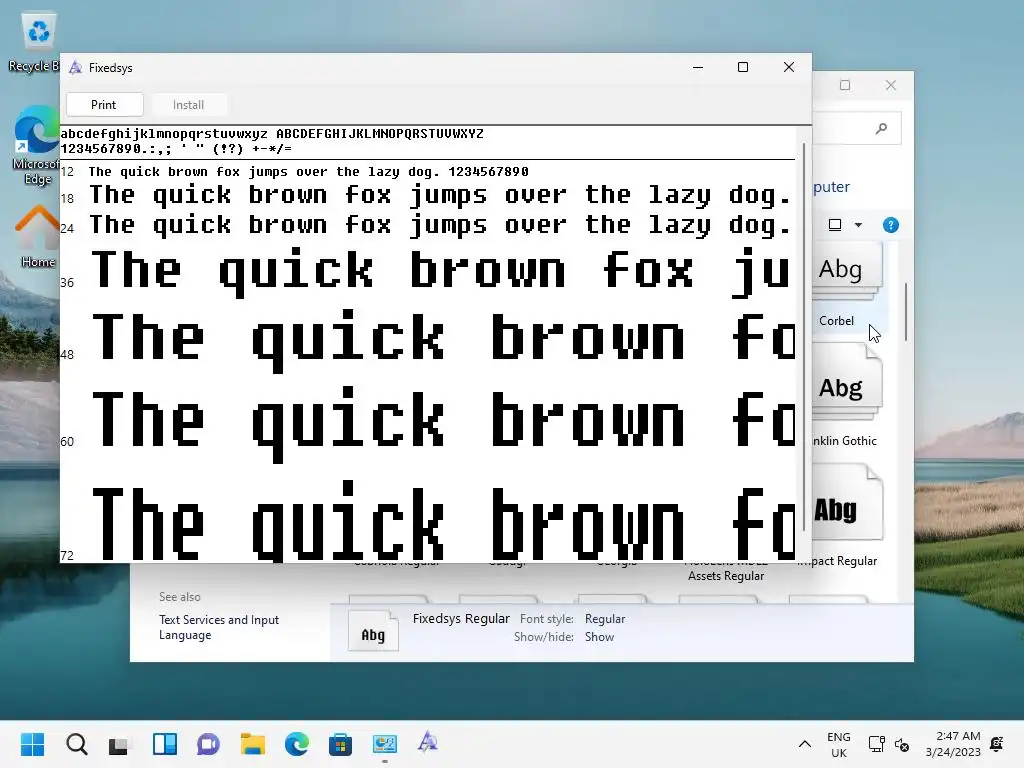Click the Text Services and Input Language link
Image resolution: width=1024 pixels, height=768 pixels.
pyautogui.click(x=219, y=627)
